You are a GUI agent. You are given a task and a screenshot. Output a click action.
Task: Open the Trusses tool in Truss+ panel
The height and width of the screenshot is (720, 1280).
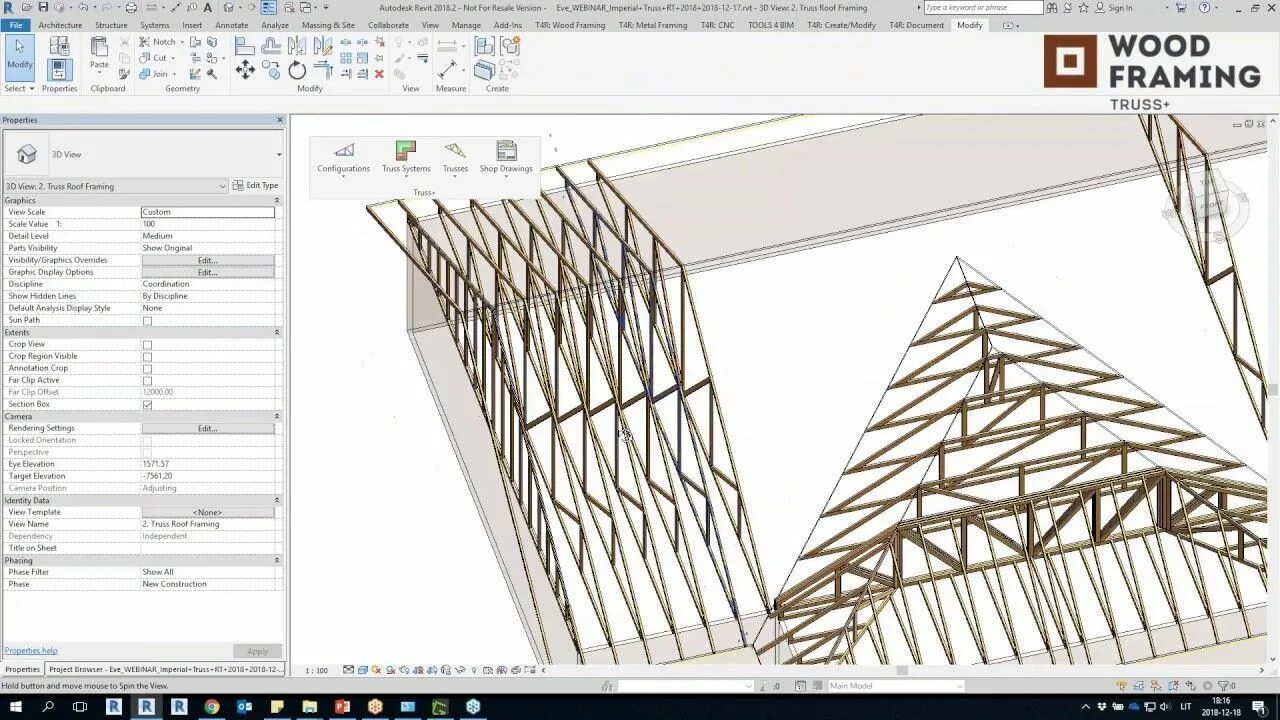pyautogui.click(x=455, y=157)
